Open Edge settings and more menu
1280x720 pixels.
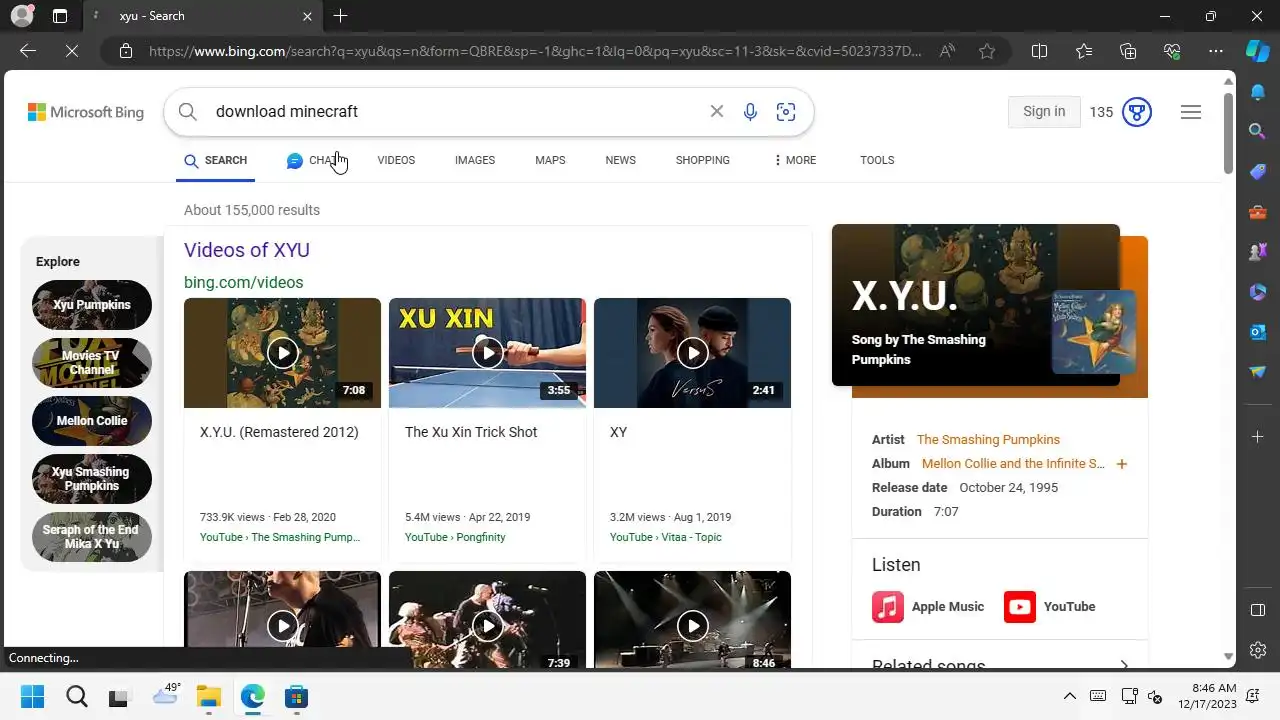coord(1216,51)
